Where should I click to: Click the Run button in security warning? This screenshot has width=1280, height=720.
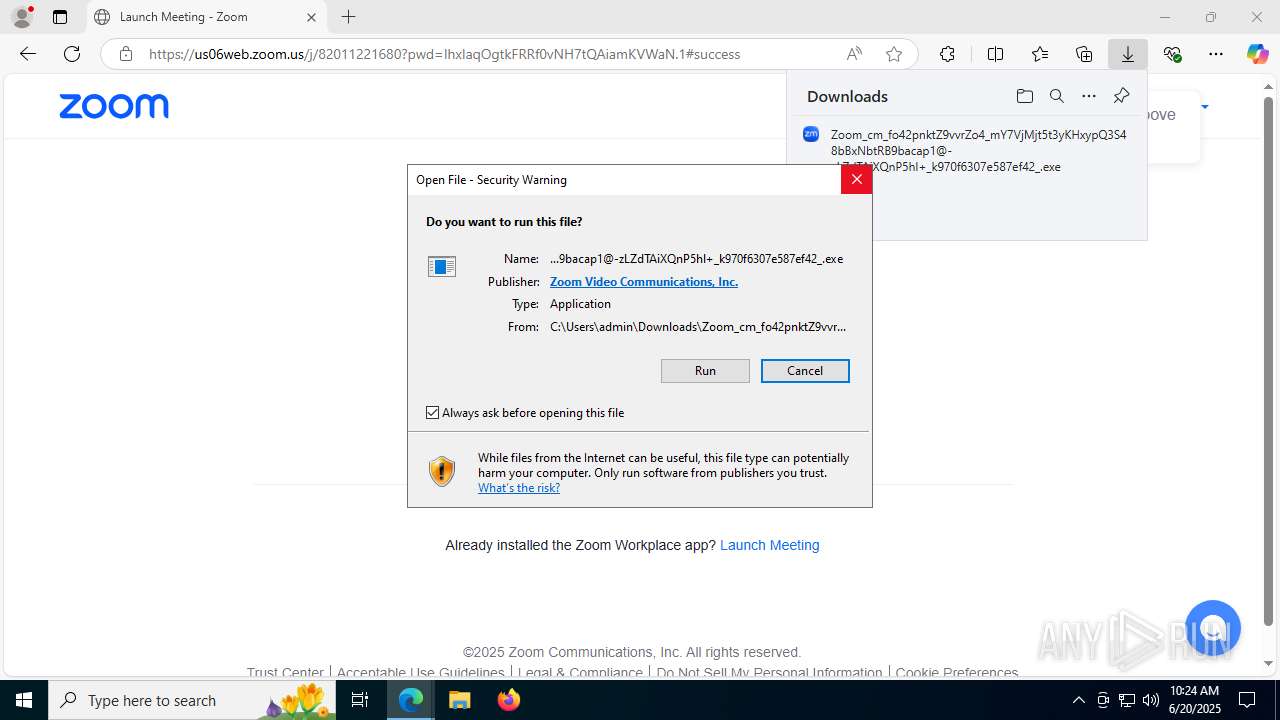click(x=705, y=371)
